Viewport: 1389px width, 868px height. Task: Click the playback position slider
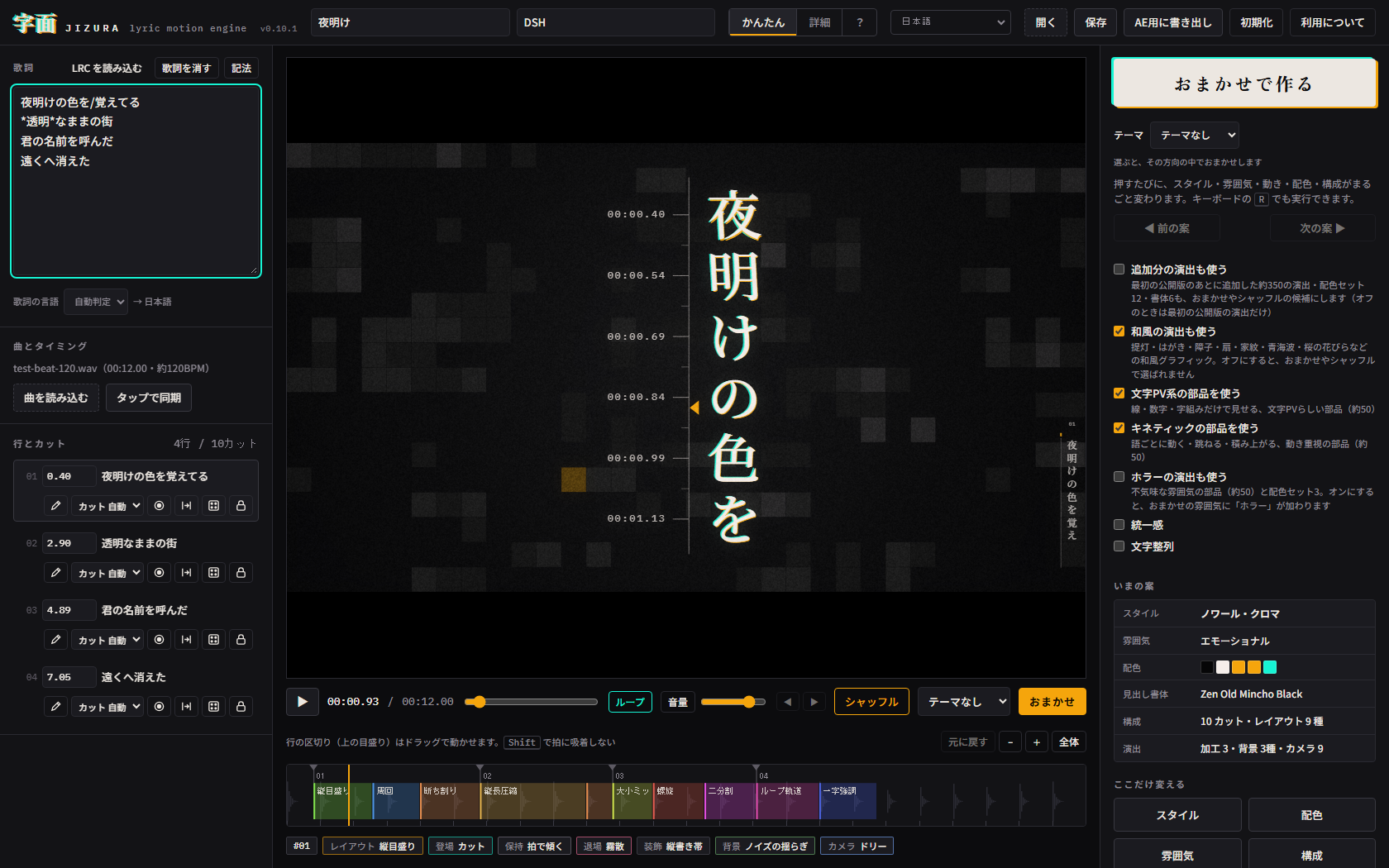pos(531,702)
